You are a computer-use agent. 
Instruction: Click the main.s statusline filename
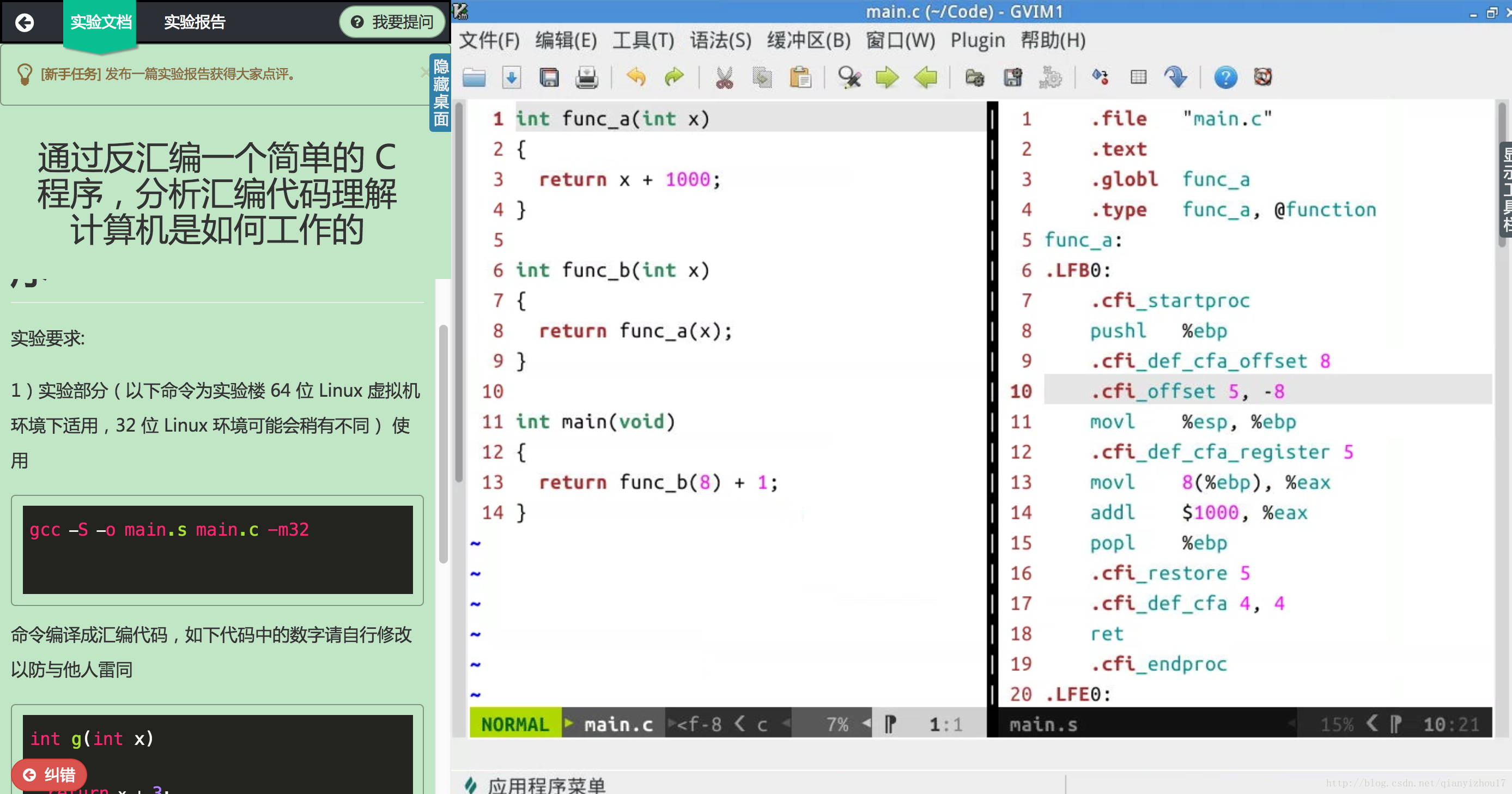1043,725
